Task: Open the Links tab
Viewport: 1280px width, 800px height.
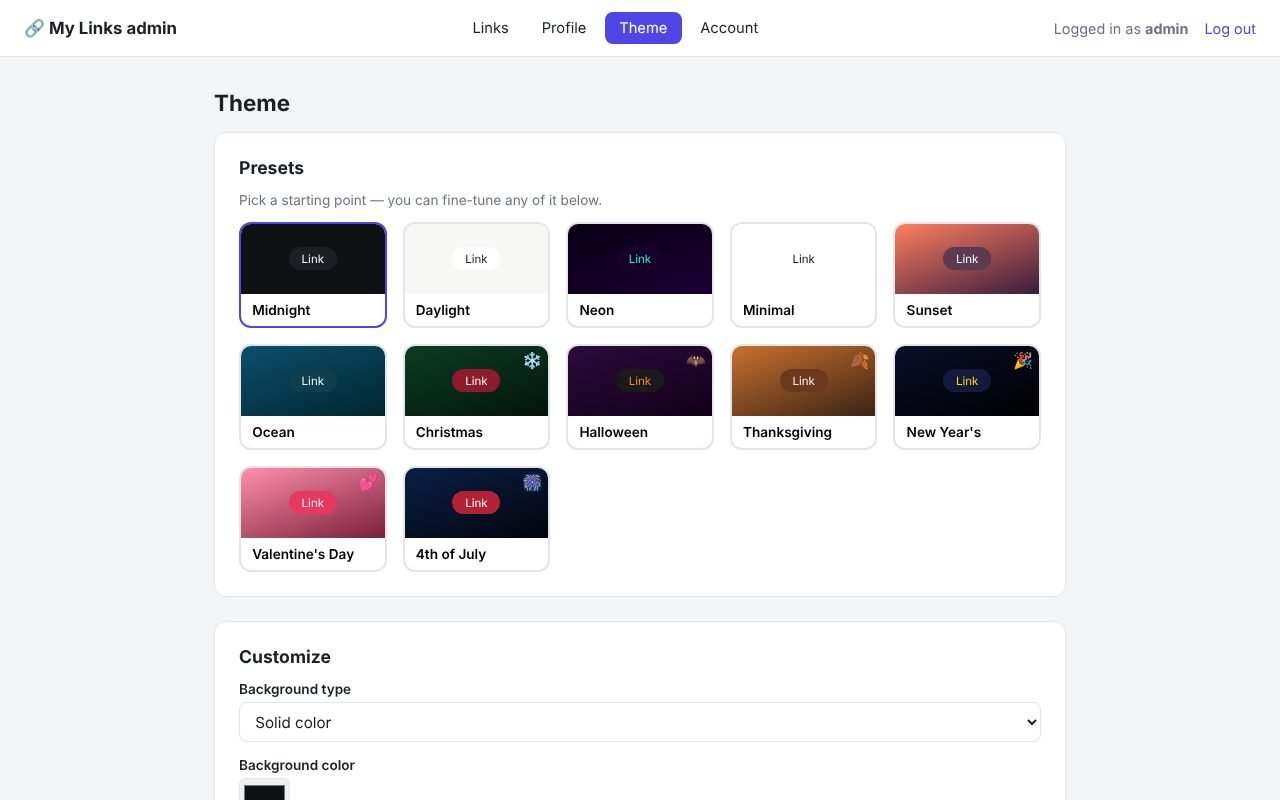Action: [490, 28]
